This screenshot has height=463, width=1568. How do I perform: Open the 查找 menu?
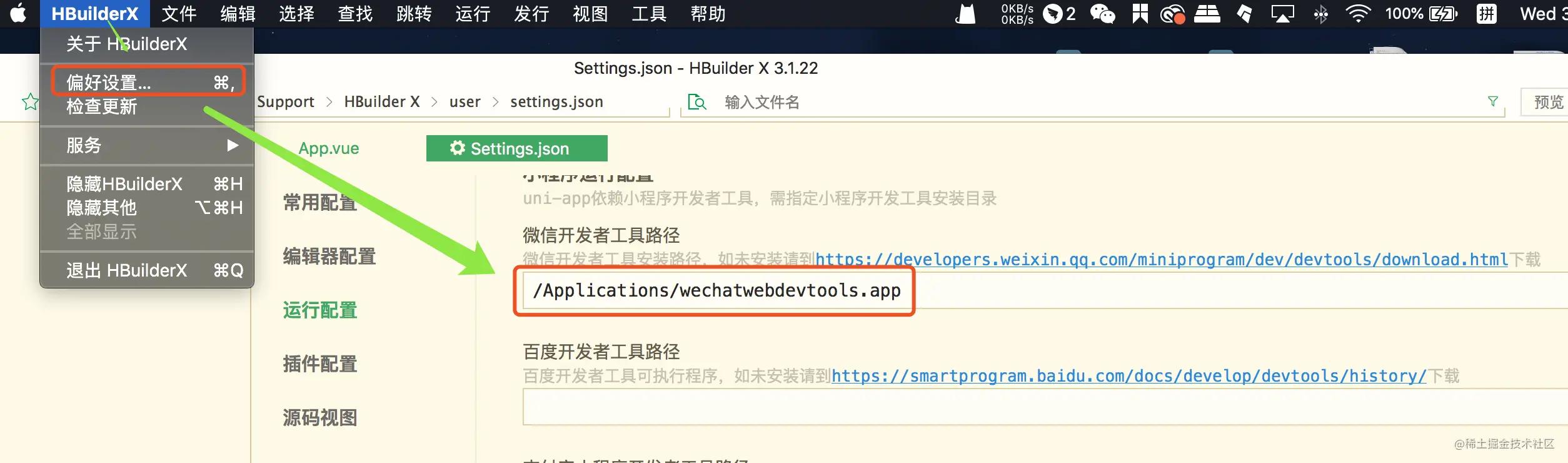point(355,14)
